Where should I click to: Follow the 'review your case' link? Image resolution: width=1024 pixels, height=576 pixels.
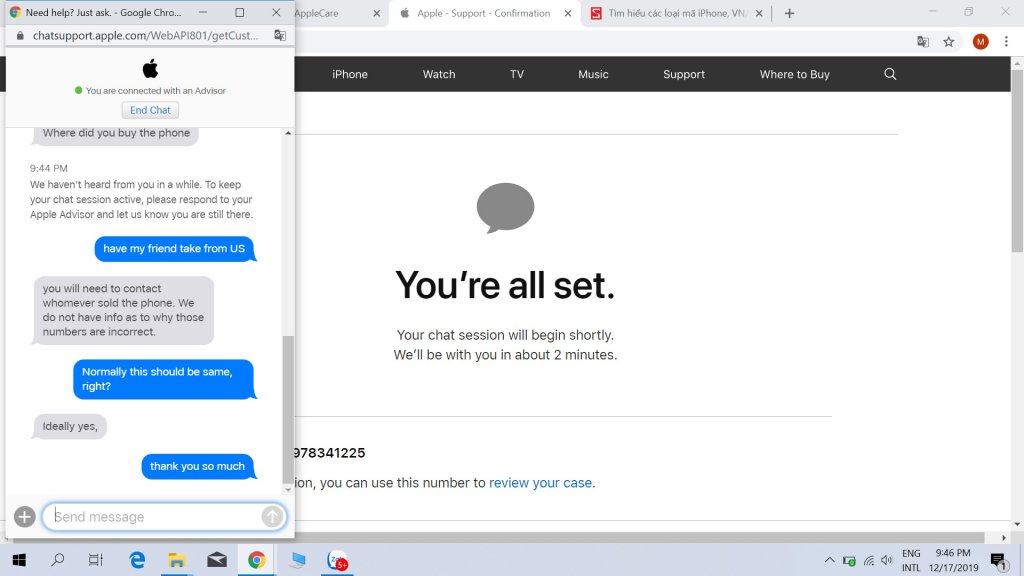540,483
